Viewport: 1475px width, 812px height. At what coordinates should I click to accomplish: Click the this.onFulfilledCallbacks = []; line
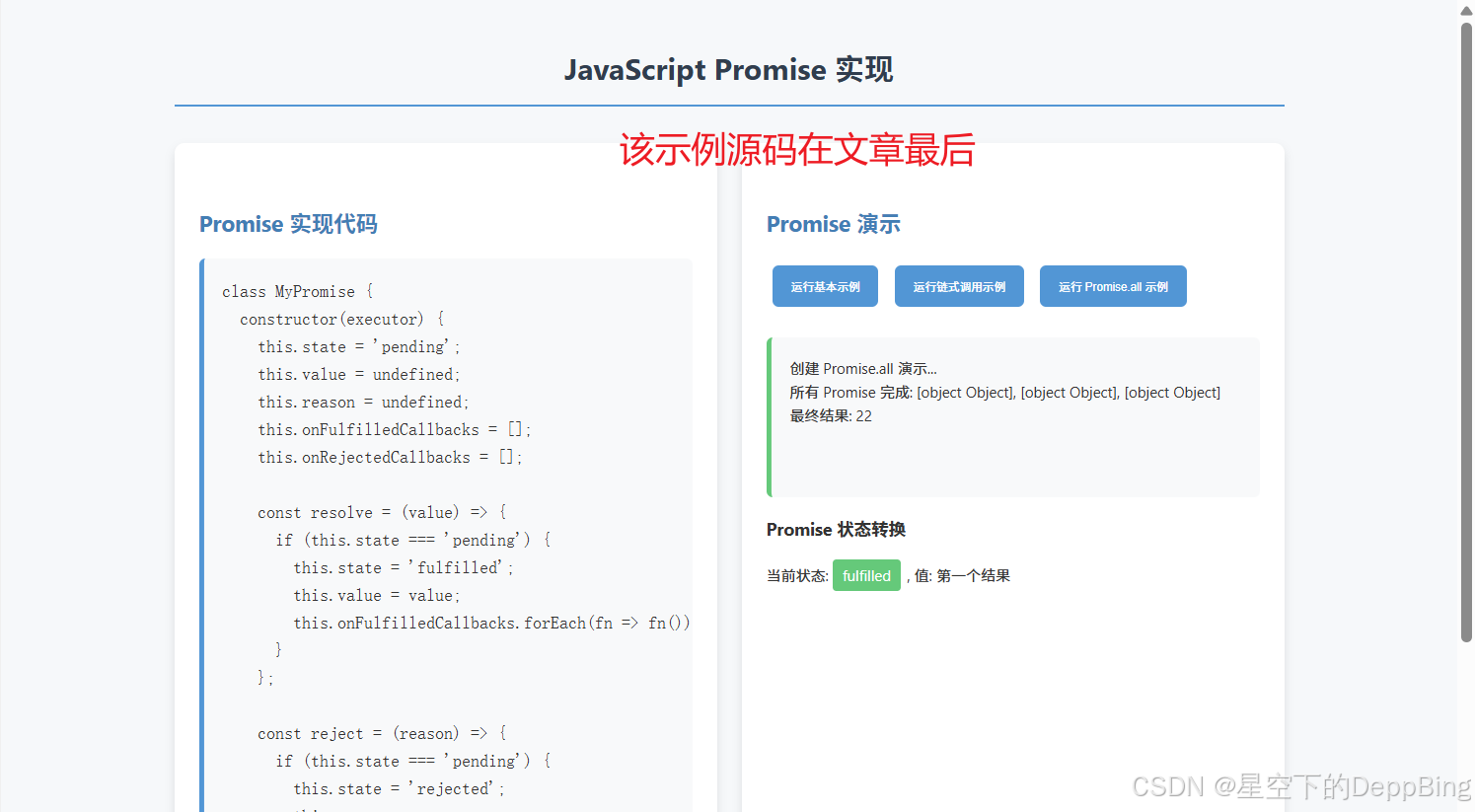point(395,430)
